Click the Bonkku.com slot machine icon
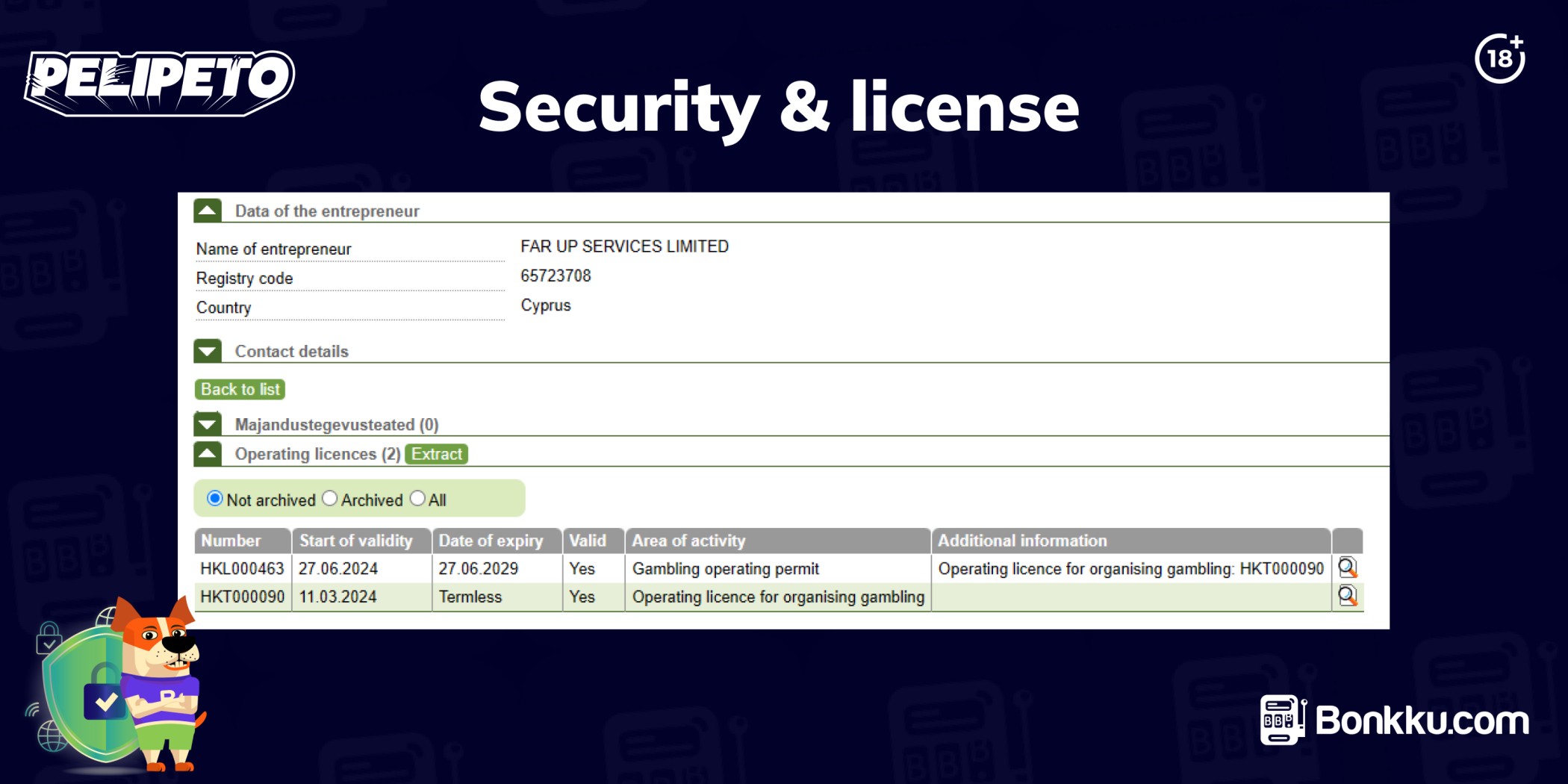Viewport: 1568px width, 784px height. pos(1282,720)
